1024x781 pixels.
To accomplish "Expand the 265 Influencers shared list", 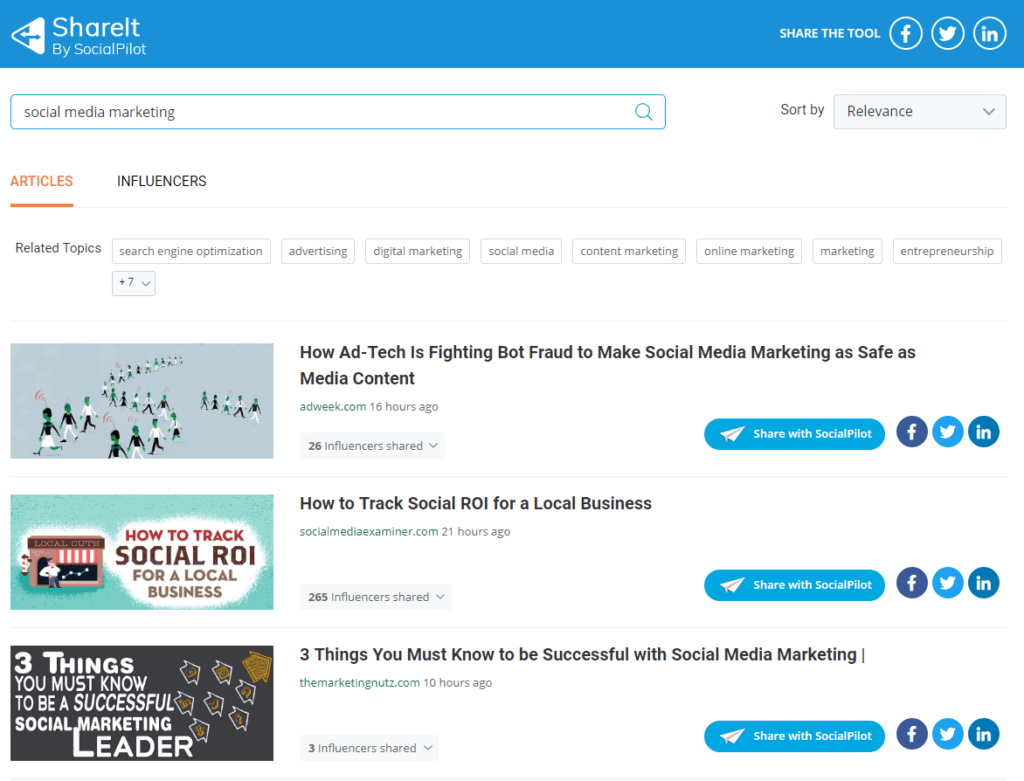I will pyautogui.click(x=376, y=597).
